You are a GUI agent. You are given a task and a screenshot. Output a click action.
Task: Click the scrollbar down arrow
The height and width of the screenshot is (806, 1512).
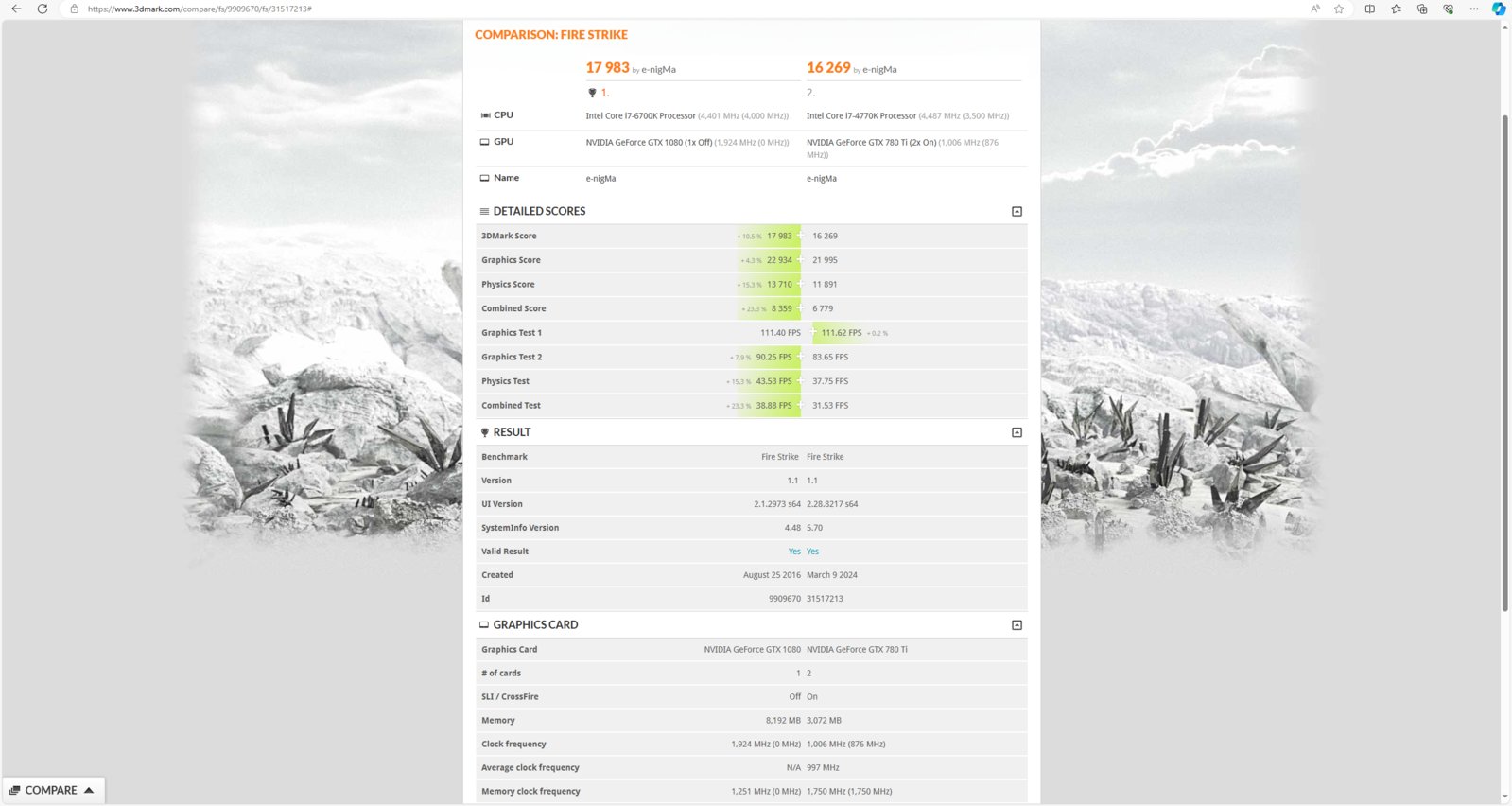1504,798
